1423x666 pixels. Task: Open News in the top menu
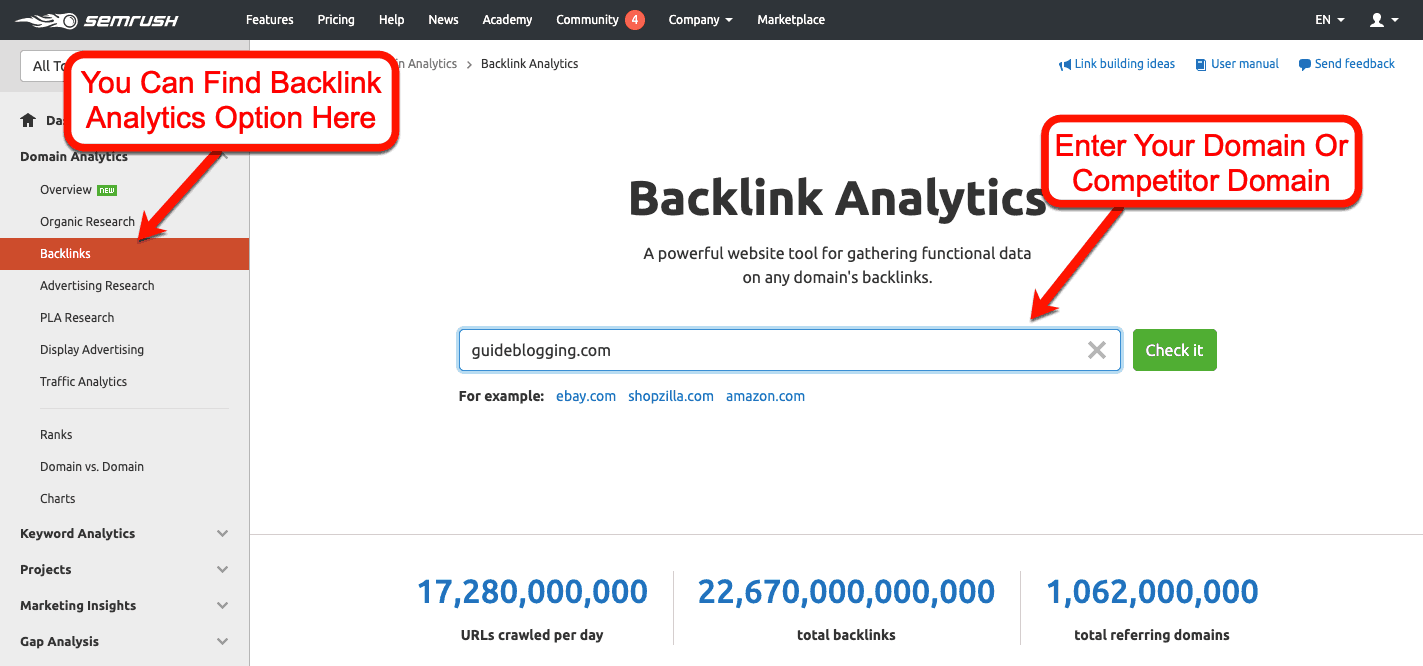443,20
